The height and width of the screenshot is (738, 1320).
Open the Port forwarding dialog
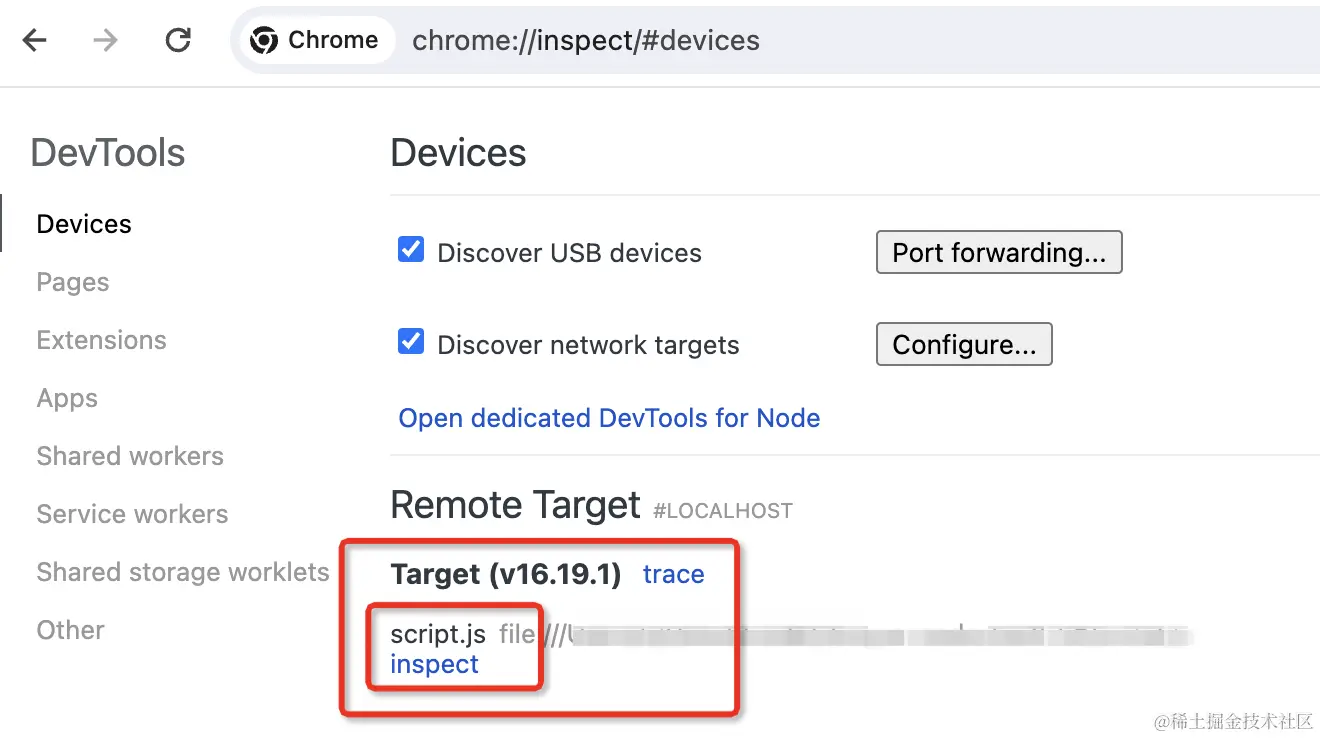[999, 252]
